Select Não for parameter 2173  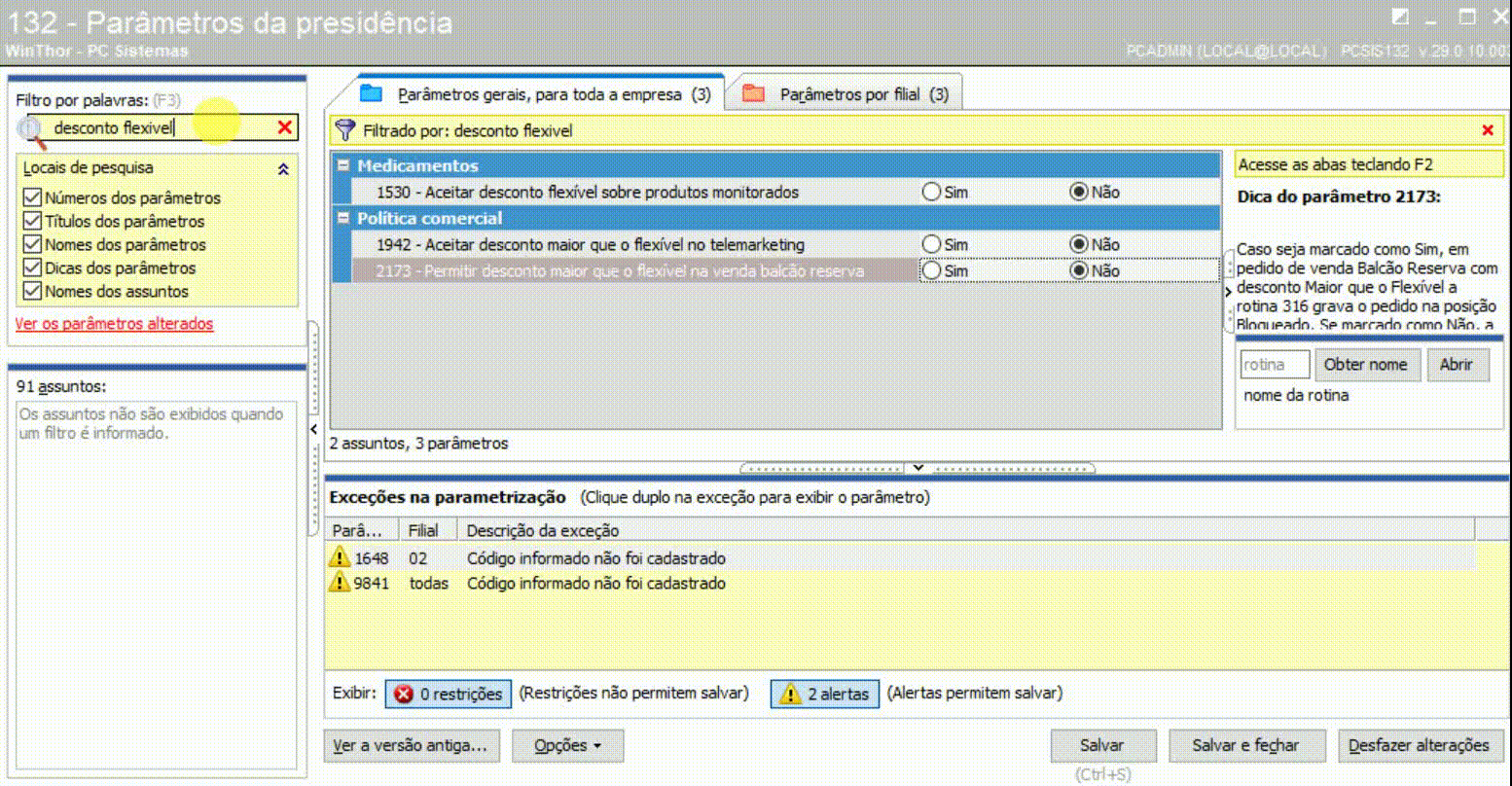(x=1078, y=270)
